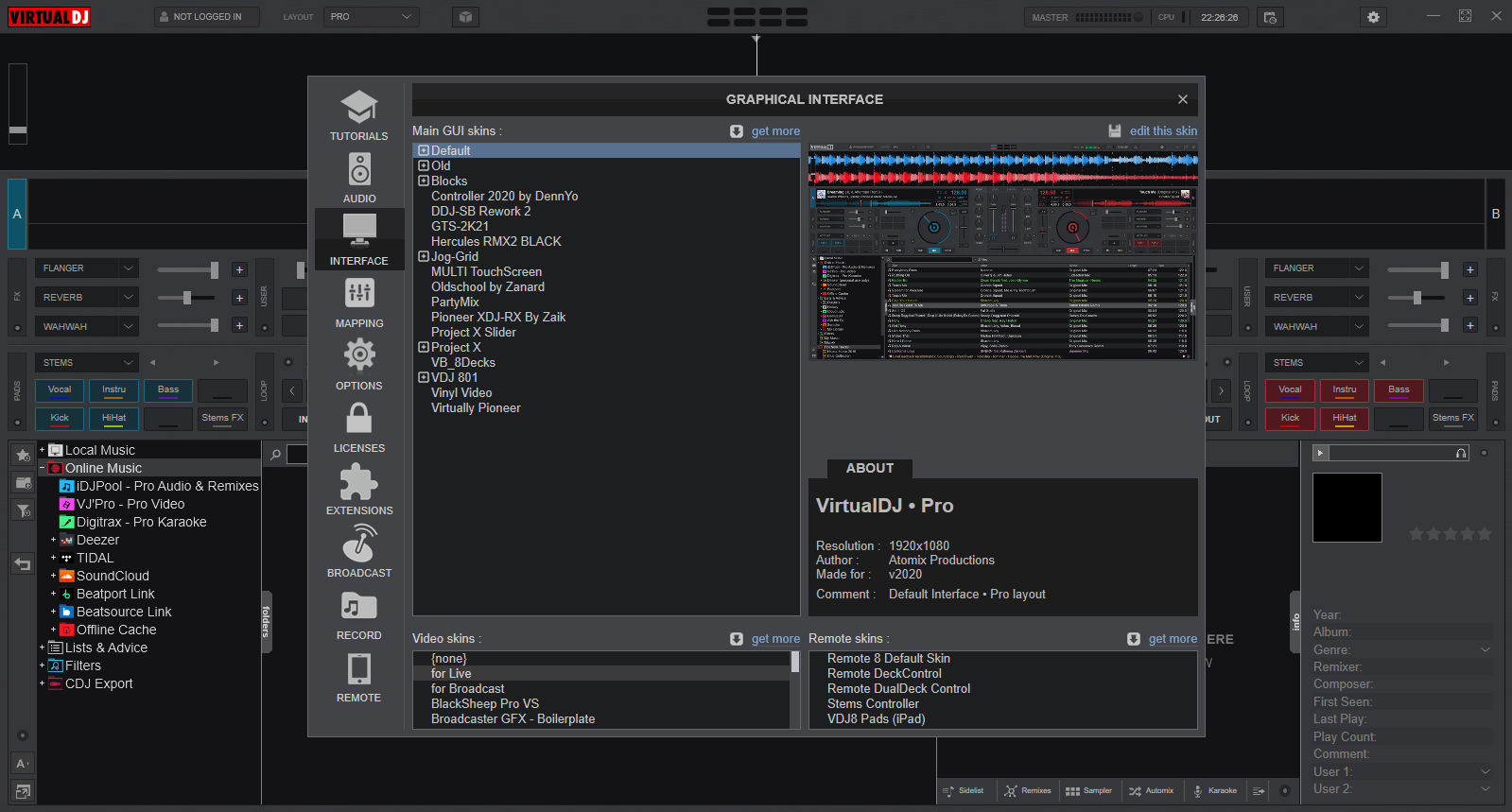The width and height of the screenshot is (1512, 812).
Task: Open the left deck FLANGER effect dropdown
Action: pyautogui.click(x=87, y=268)
